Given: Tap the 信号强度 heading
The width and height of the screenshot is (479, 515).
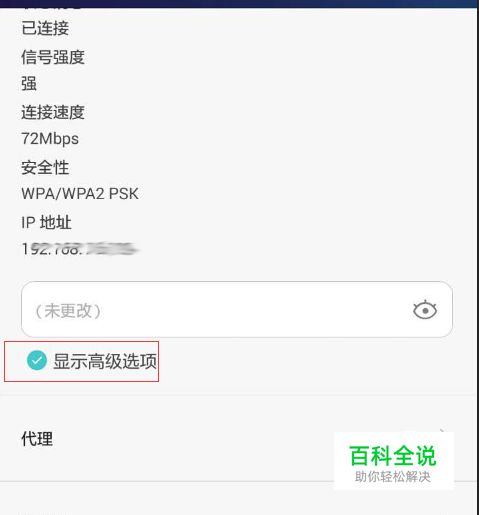Looking at the screenshot, I should (53, 57).
